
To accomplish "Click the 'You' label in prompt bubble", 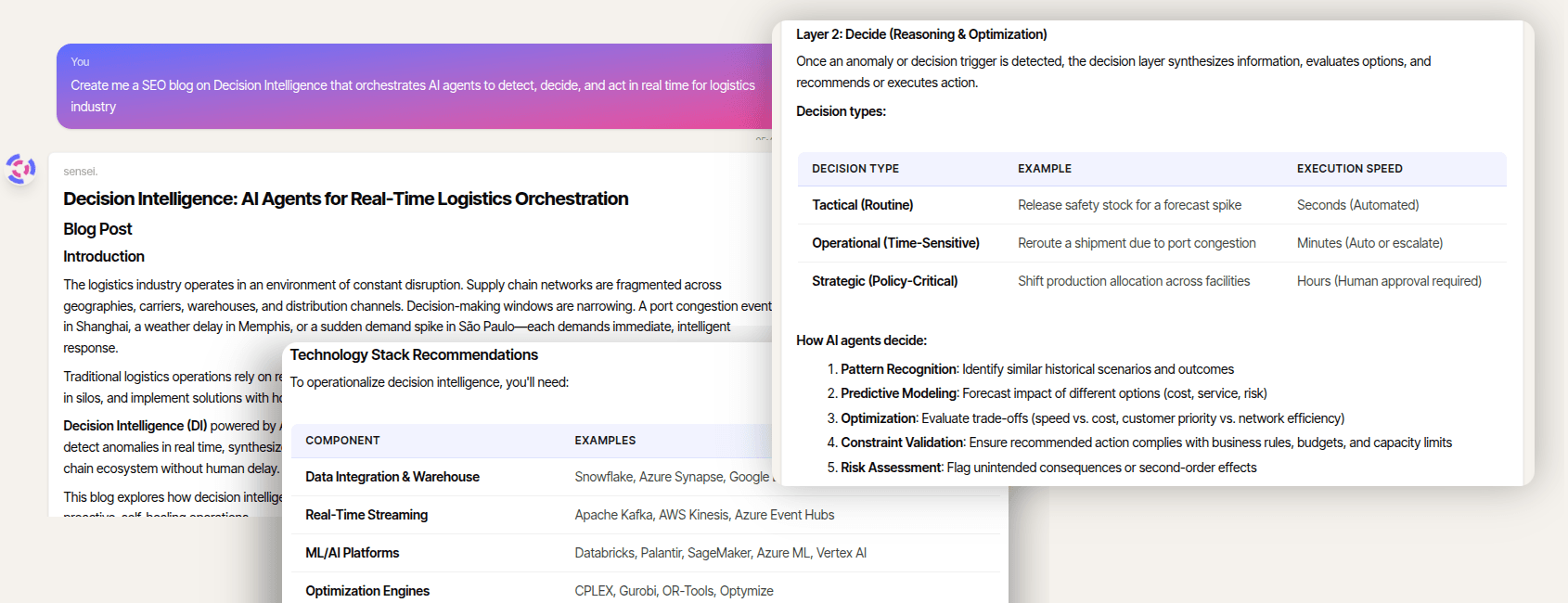I will (x=80, y=62).
